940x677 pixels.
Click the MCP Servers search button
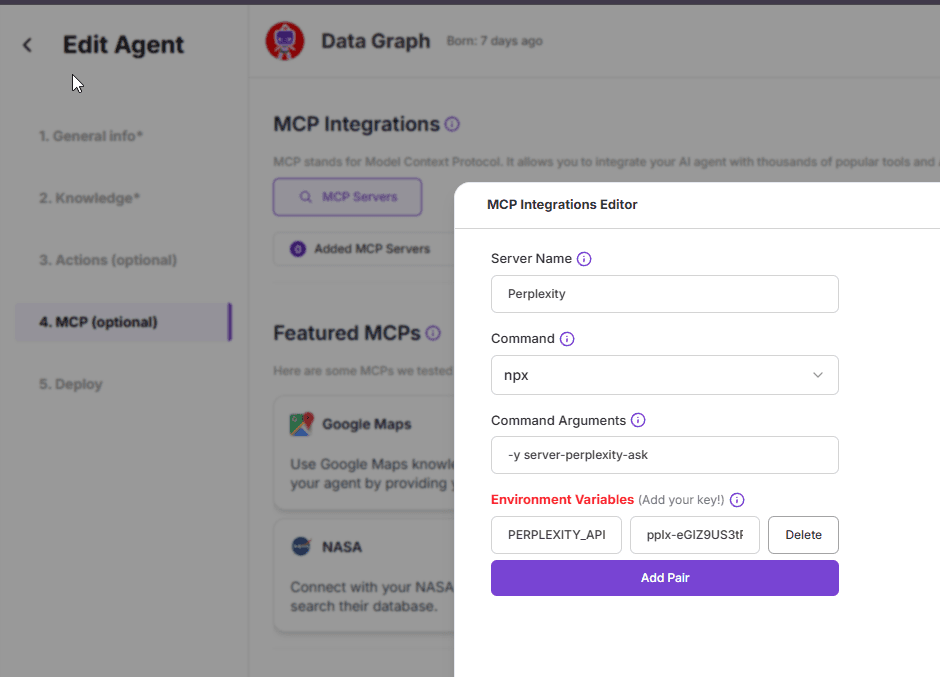tap(347, 197)
